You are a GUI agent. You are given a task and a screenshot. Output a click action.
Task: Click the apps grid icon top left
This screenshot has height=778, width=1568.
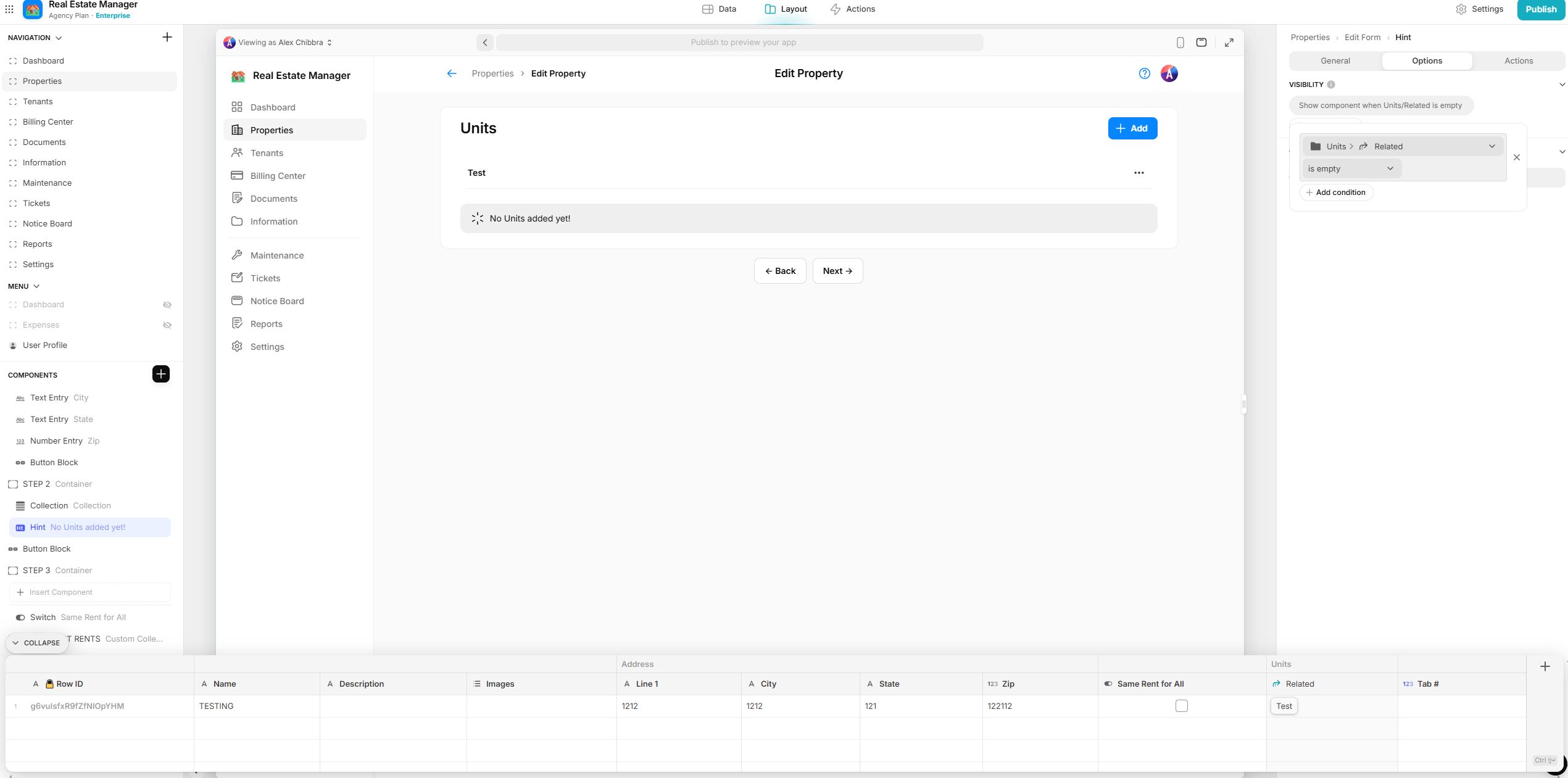pos(9,9)
